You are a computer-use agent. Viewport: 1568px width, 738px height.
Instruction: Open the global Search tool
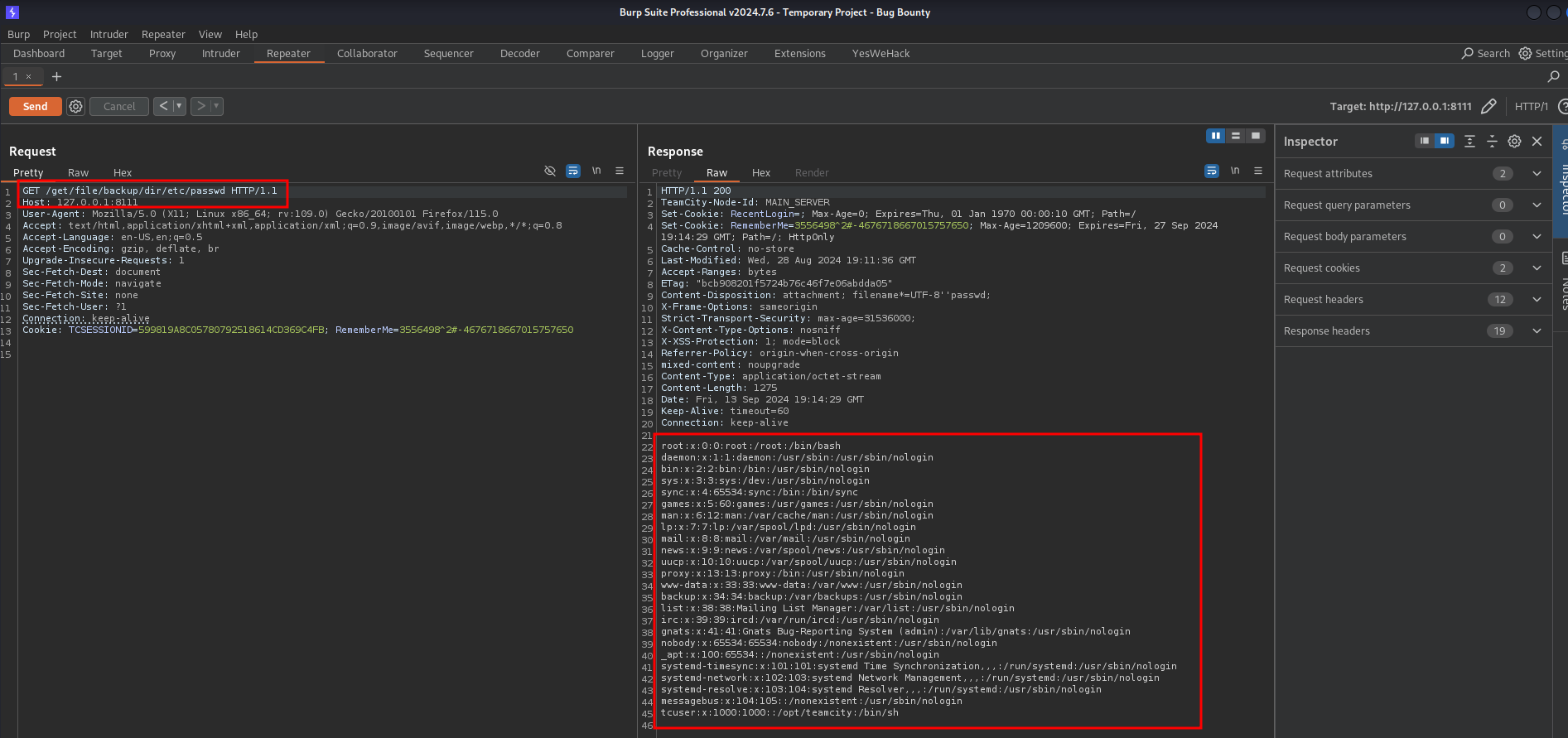point(1486,53)
